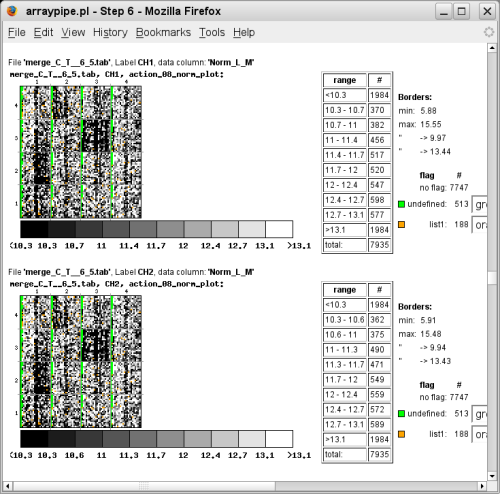This screenshot has height=494, width=500.
Task: Click the vertical scrollbar up arrow
Action: (x=492, y=48)
